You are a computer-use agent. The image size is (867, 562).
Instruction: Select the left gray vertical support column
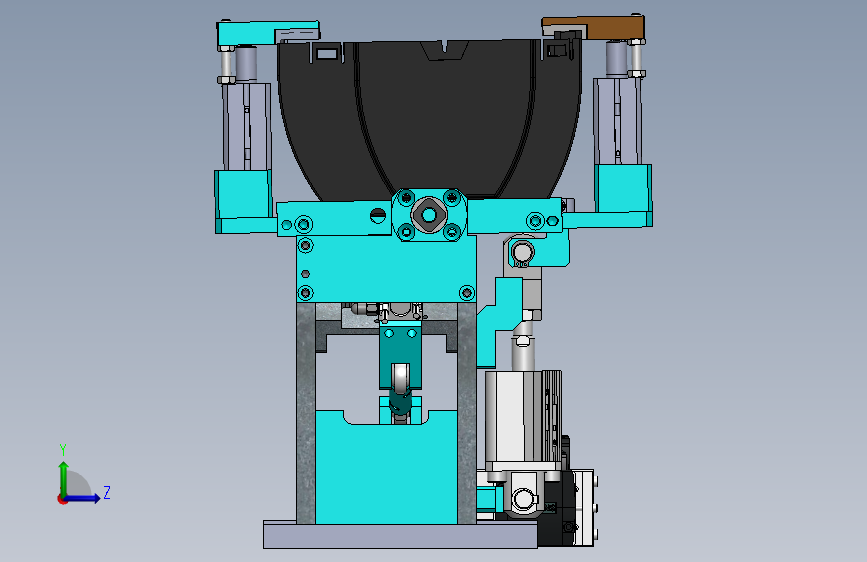pyautogui.click(x=306, y=413)
